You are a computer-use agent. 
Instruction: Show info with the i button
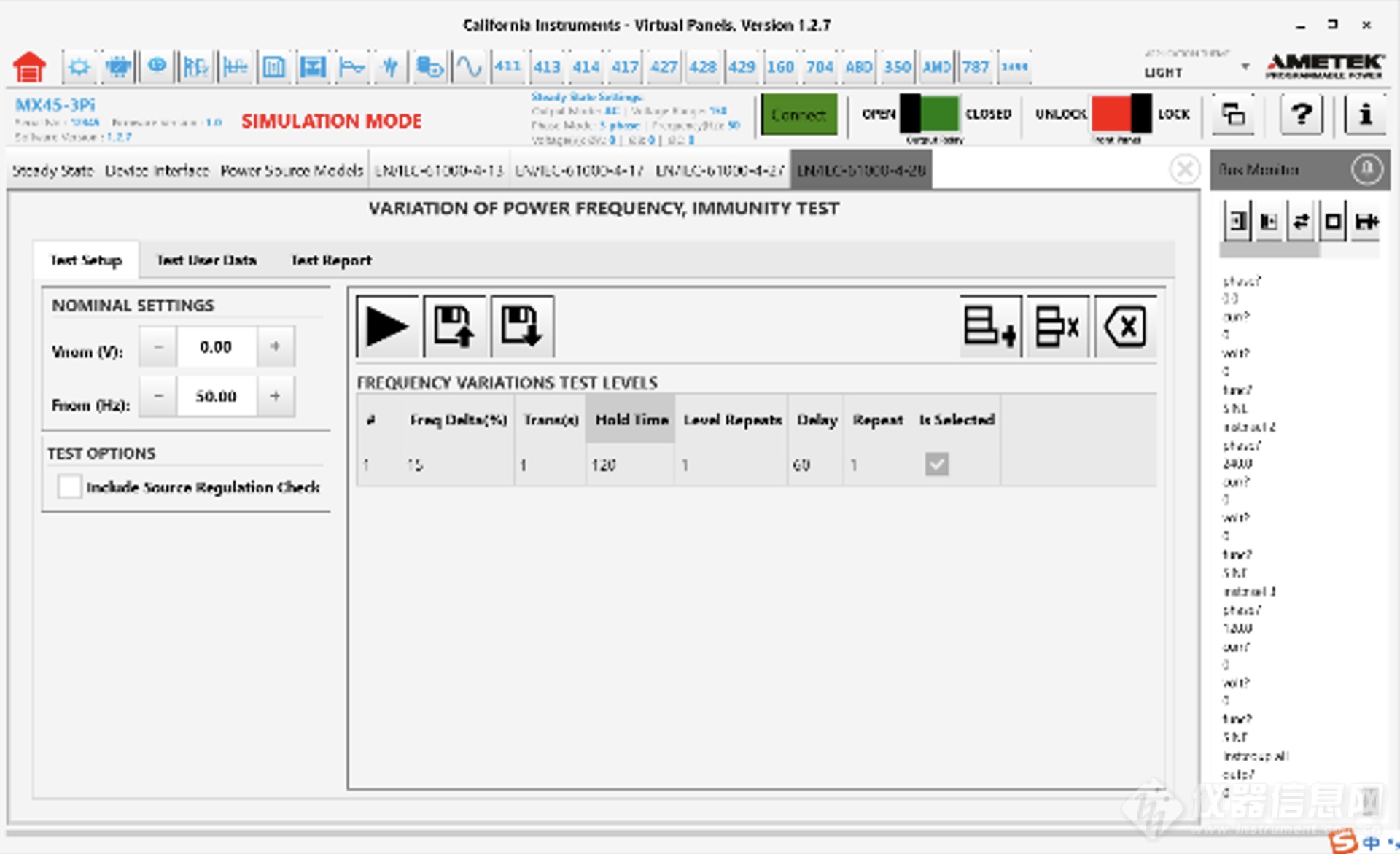tap(1365, 114)
